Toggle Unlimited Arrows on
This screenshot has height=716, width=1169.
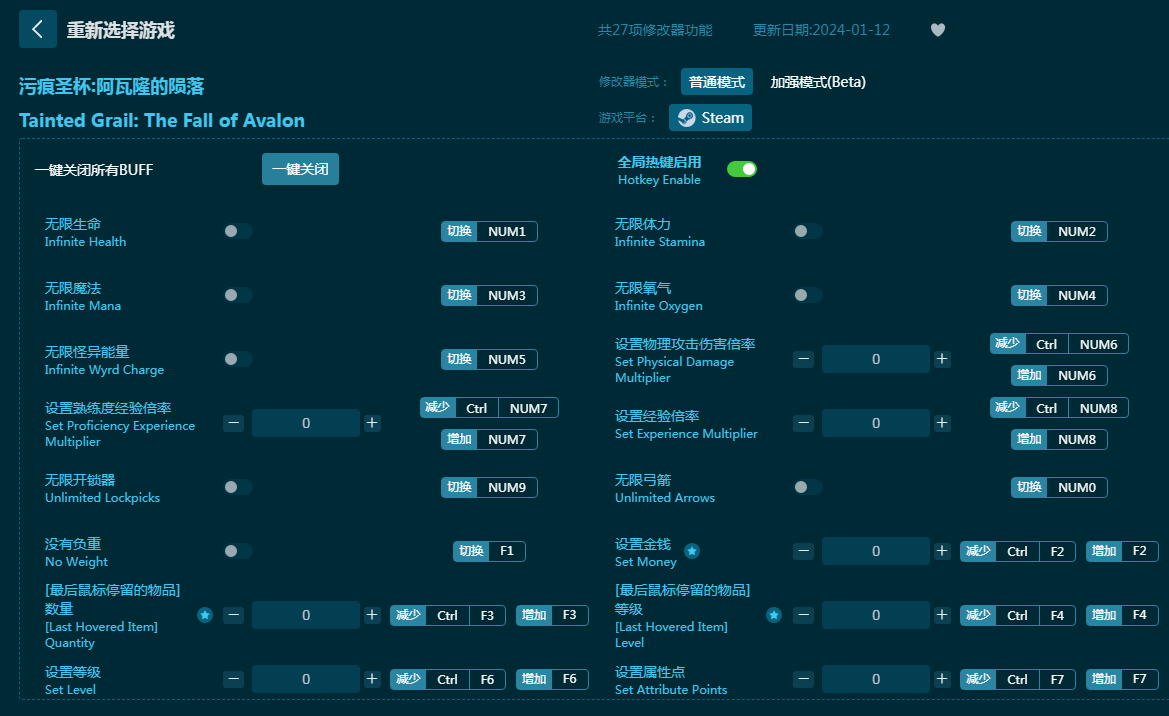(x=807, y=487)
